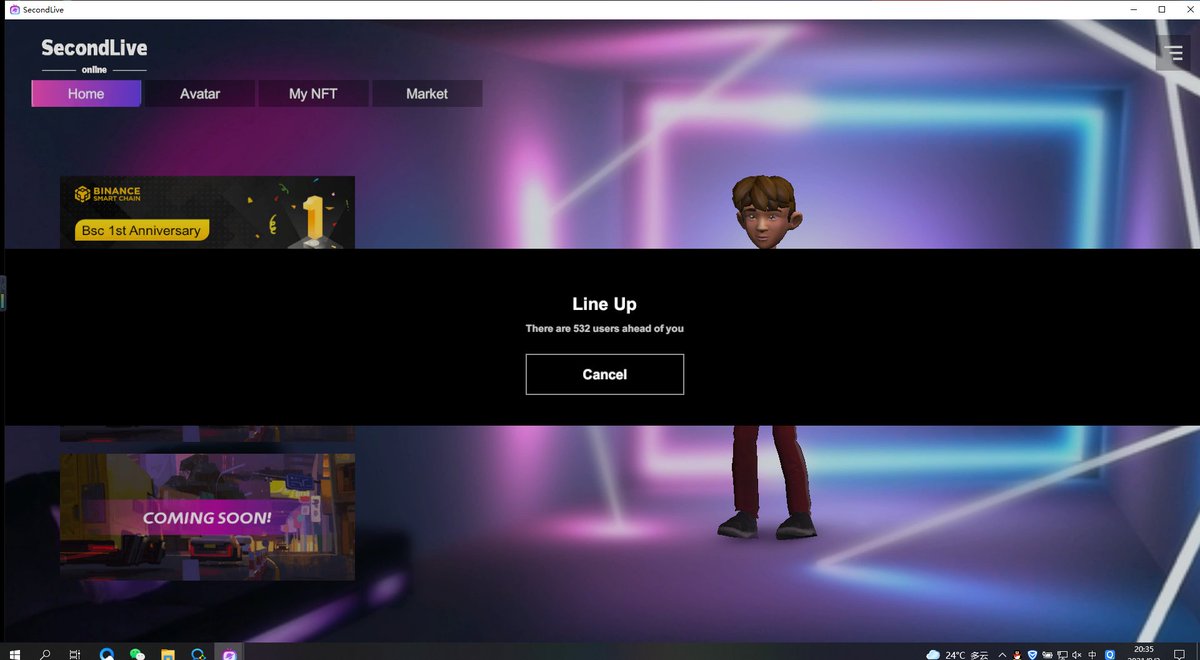Toggle the Chinese input method indicator

coord(1092,655)
